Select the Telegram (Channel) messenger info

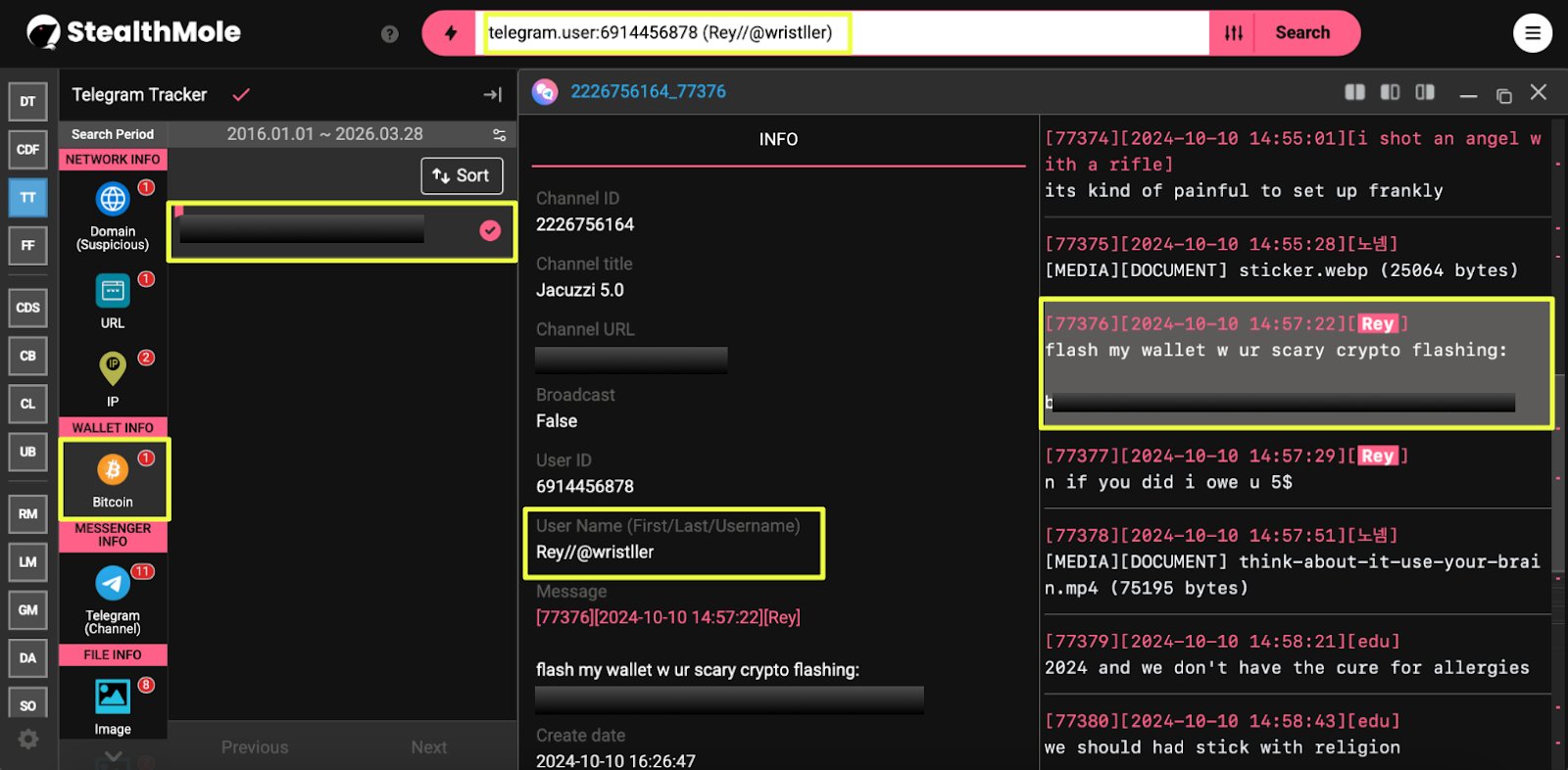(113, 584)
